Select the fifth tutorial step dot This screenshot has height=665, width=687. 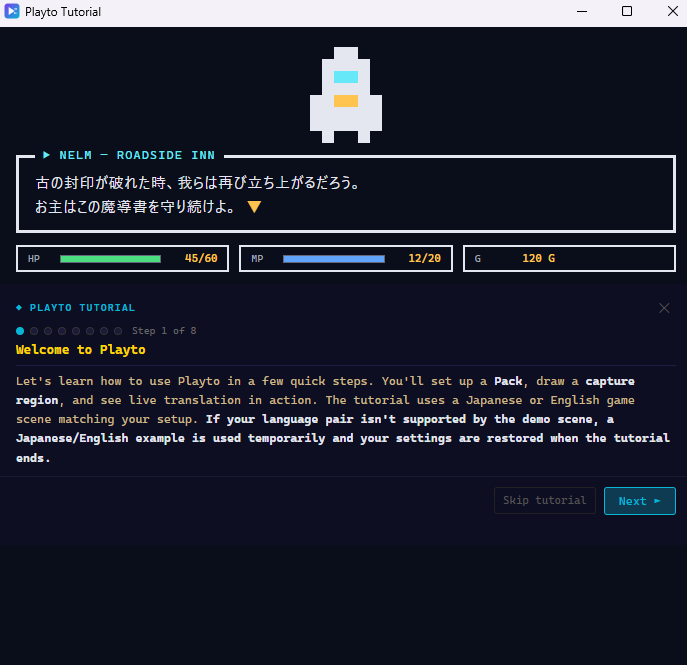tap(76, 331)
